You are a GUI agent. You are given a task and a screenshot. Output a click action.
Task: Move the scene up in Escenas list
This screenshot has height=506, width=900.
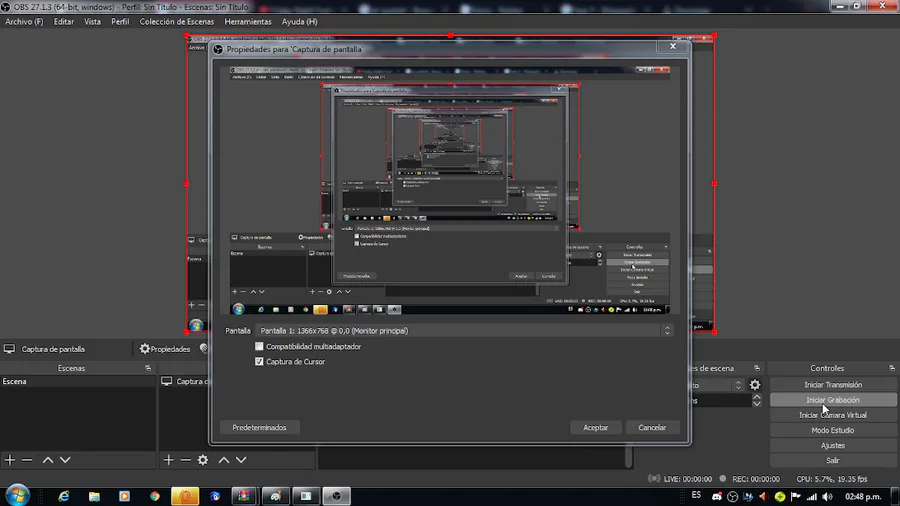pyautogui.click(x=48, y=460)
